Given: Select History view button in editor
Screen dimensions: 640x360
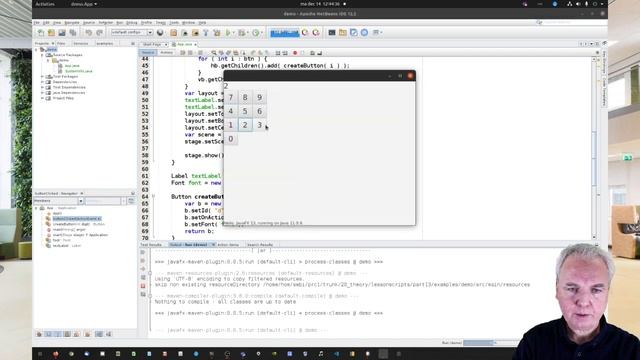Looking at the screenshot, I should (x=167, y=53).
